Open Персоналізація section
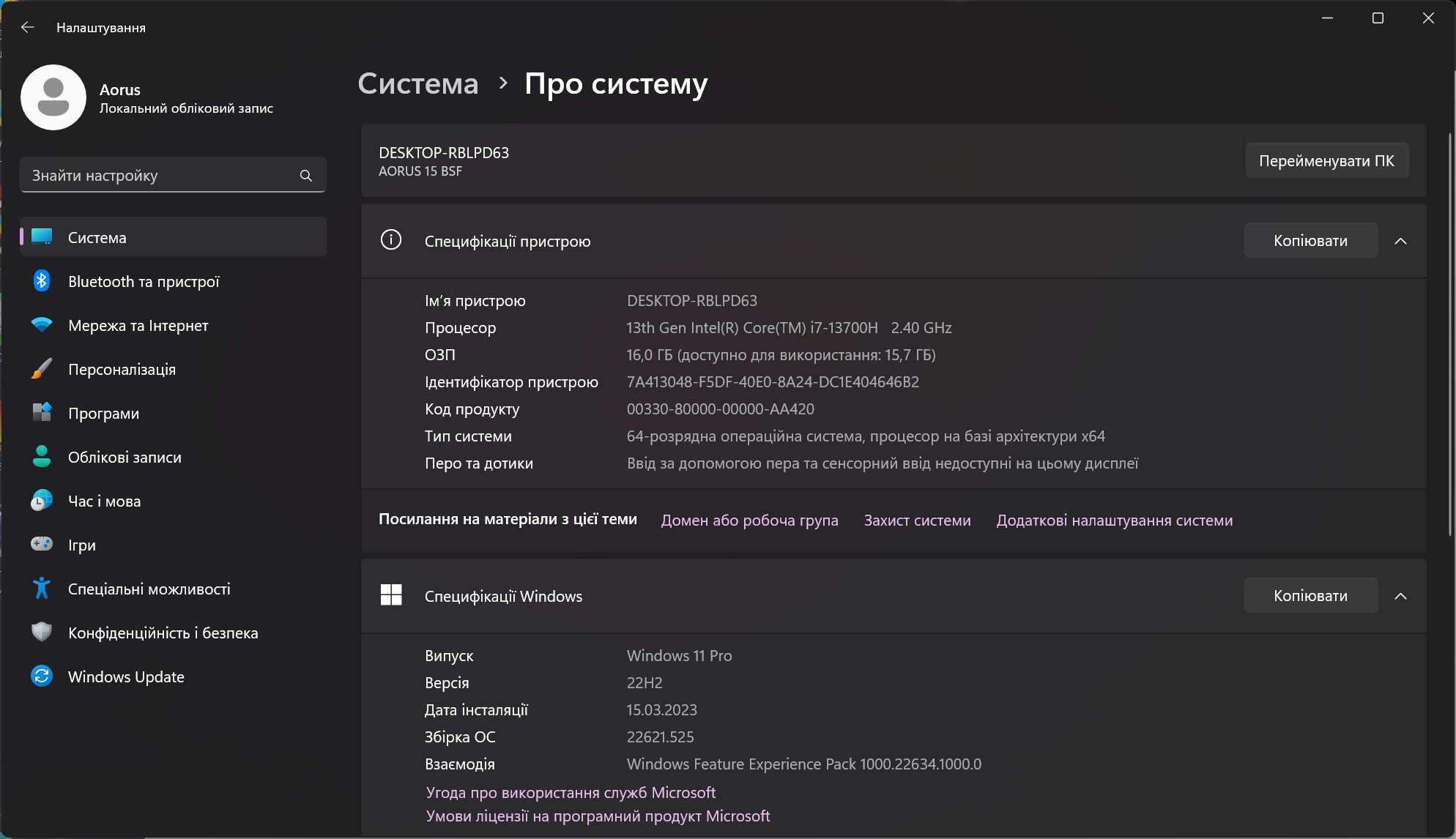Viewport: 1456px width, 839px height. coord(173,369)
